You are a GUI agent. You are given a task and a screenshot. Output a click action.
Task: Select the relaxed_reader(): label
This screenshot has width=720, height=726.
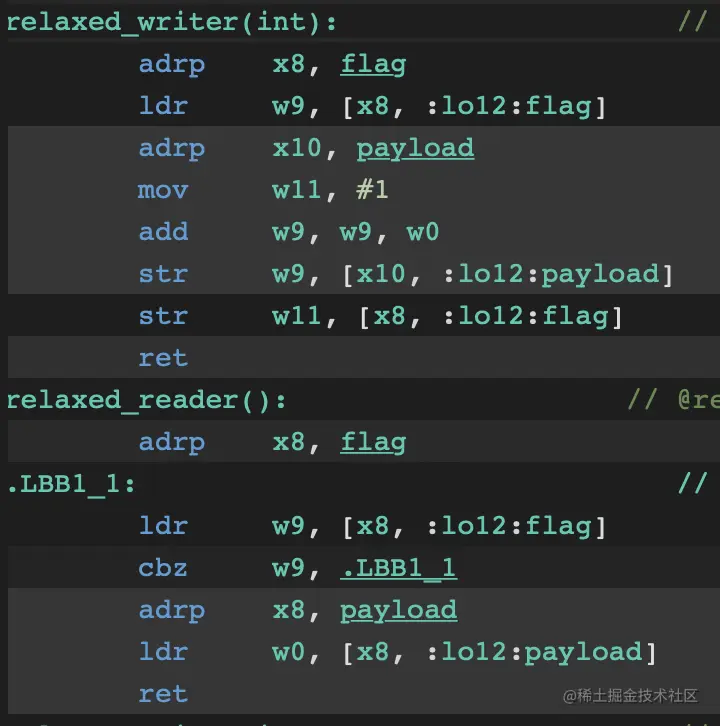[146, 400]
